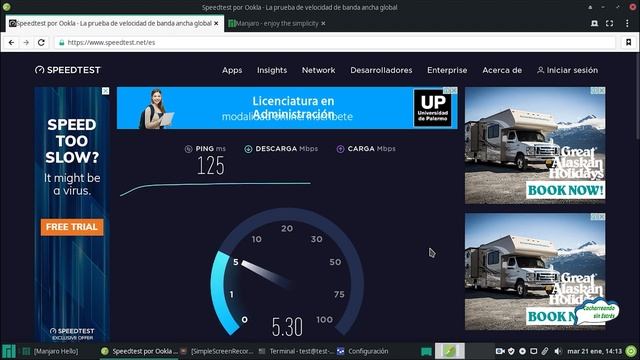Switch to SimpleScreenRecorder in taskbar
This screenshot has height=360, width=640.
[x=218, y=351]
